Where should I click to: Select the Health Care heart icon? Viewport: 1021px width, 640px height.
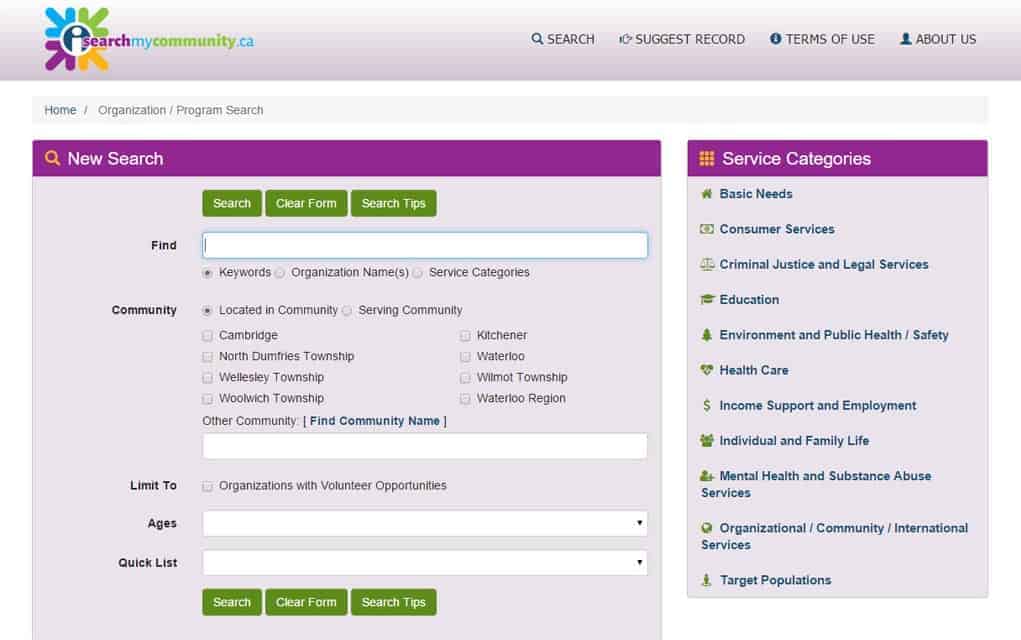(705, 370)
